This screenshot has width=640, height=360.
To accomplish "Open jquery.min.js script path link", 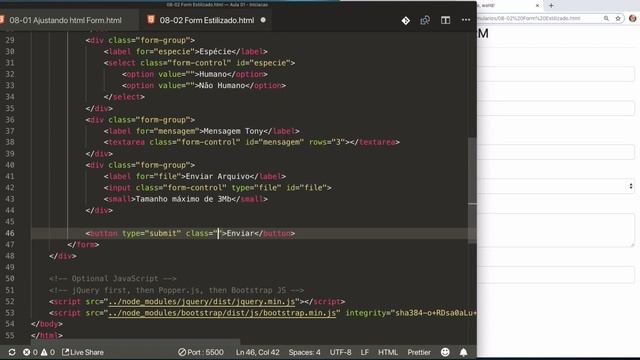I will pos(202,302).
